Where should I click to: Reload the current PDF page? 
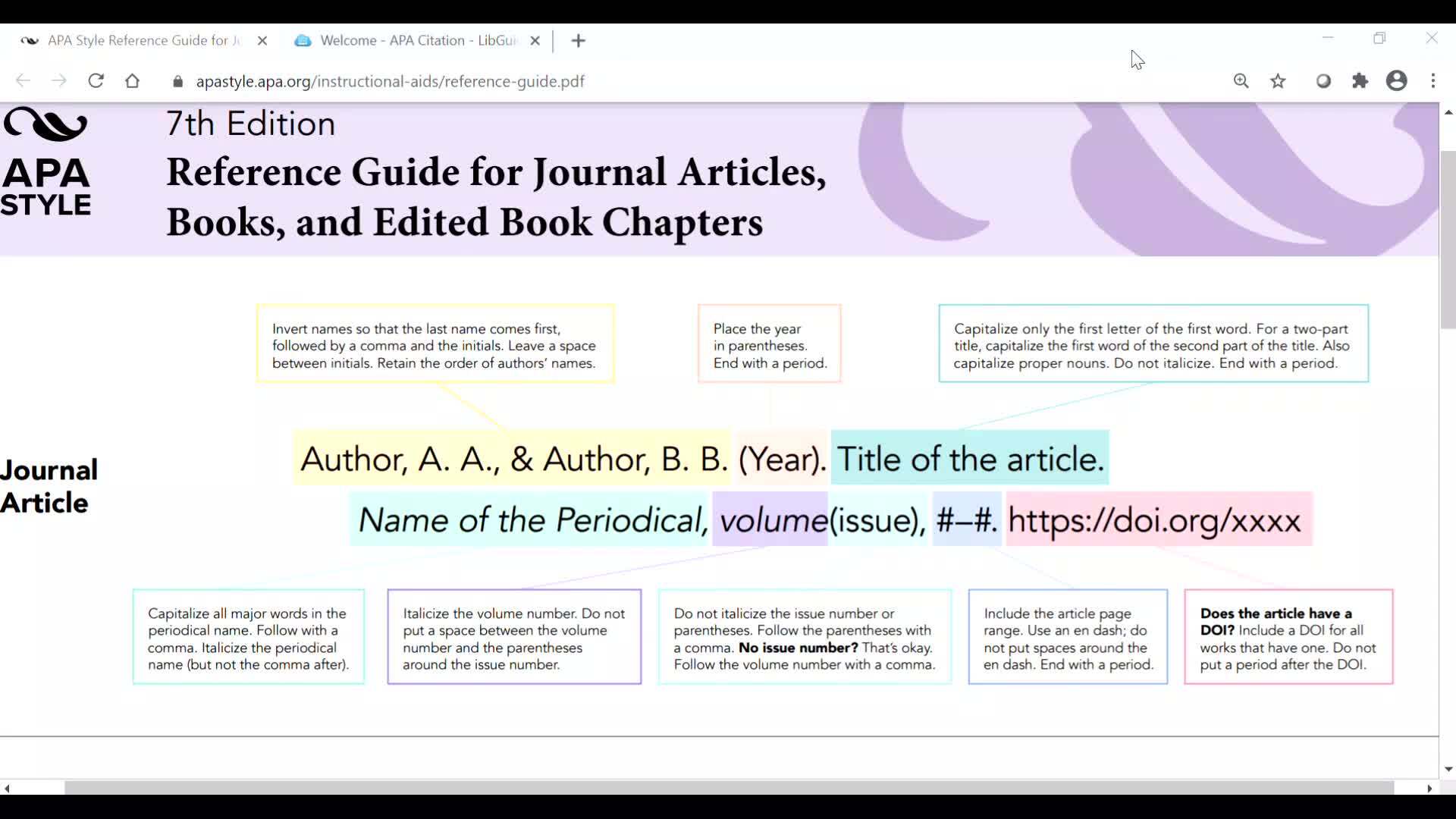[x=96, y=80]
